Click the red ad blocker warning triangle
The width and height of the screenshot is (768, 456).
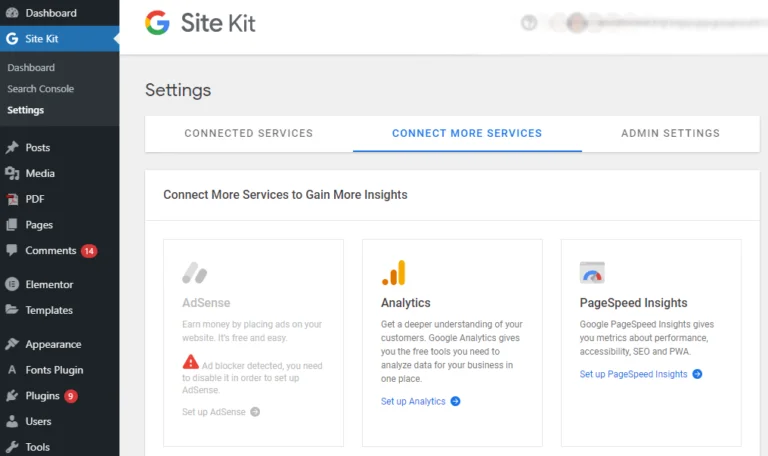tap(191, 362)
